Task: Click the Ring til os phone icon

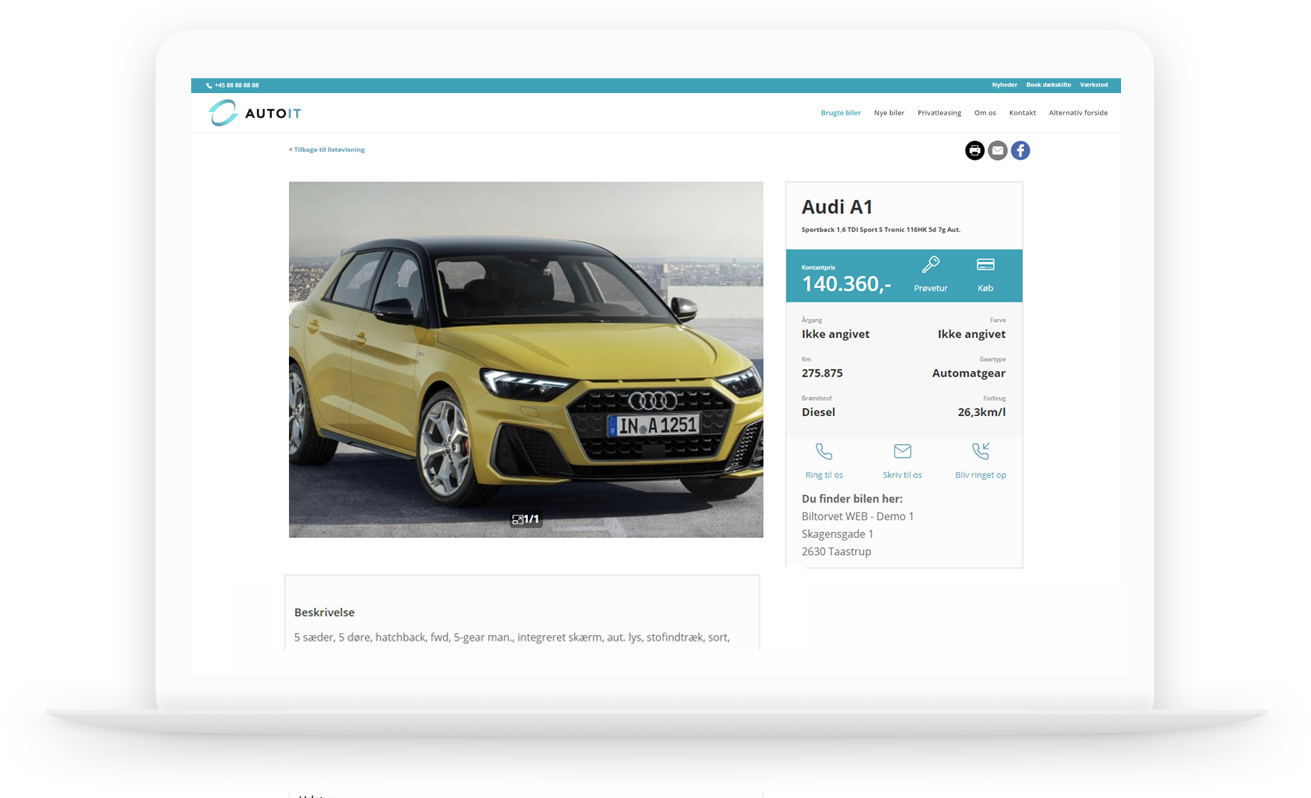Action: tap(824, 452)
